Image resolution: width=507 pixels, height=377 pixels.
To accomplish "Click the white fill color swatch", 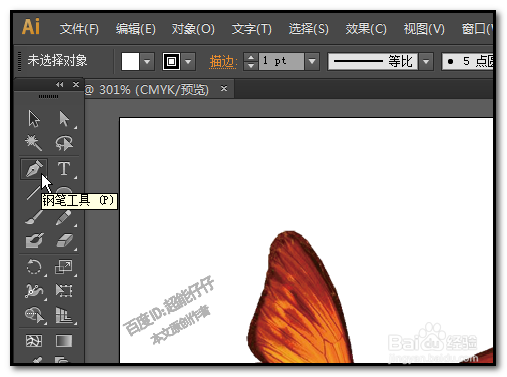I will click(130, 61).
